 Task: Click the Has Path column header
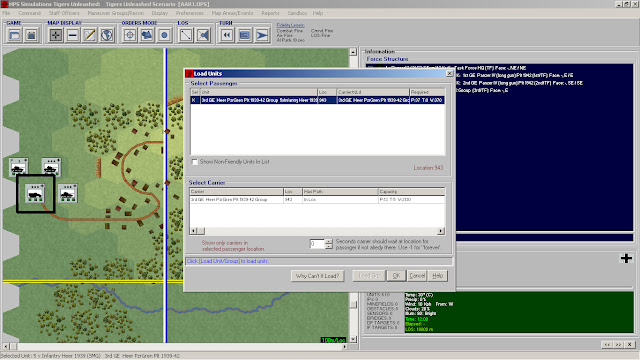tap(340, 191)
